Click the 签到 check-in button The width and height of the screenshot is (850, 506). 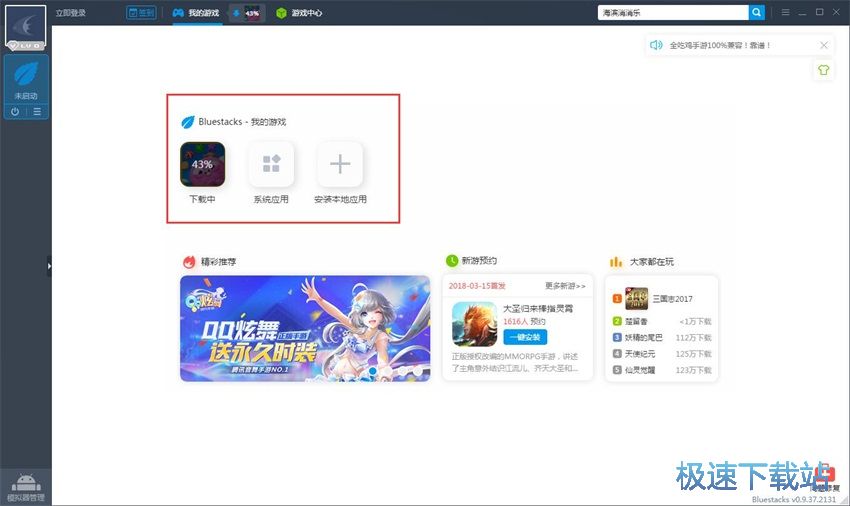[141, 12]
